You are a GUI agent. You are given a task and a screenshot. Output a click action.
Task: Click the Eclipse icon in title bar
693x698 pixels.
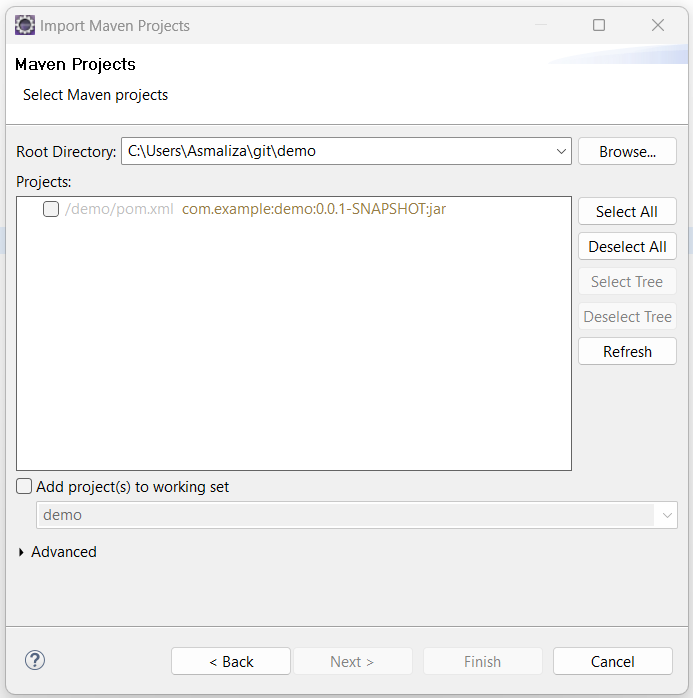tap(25, 25)
